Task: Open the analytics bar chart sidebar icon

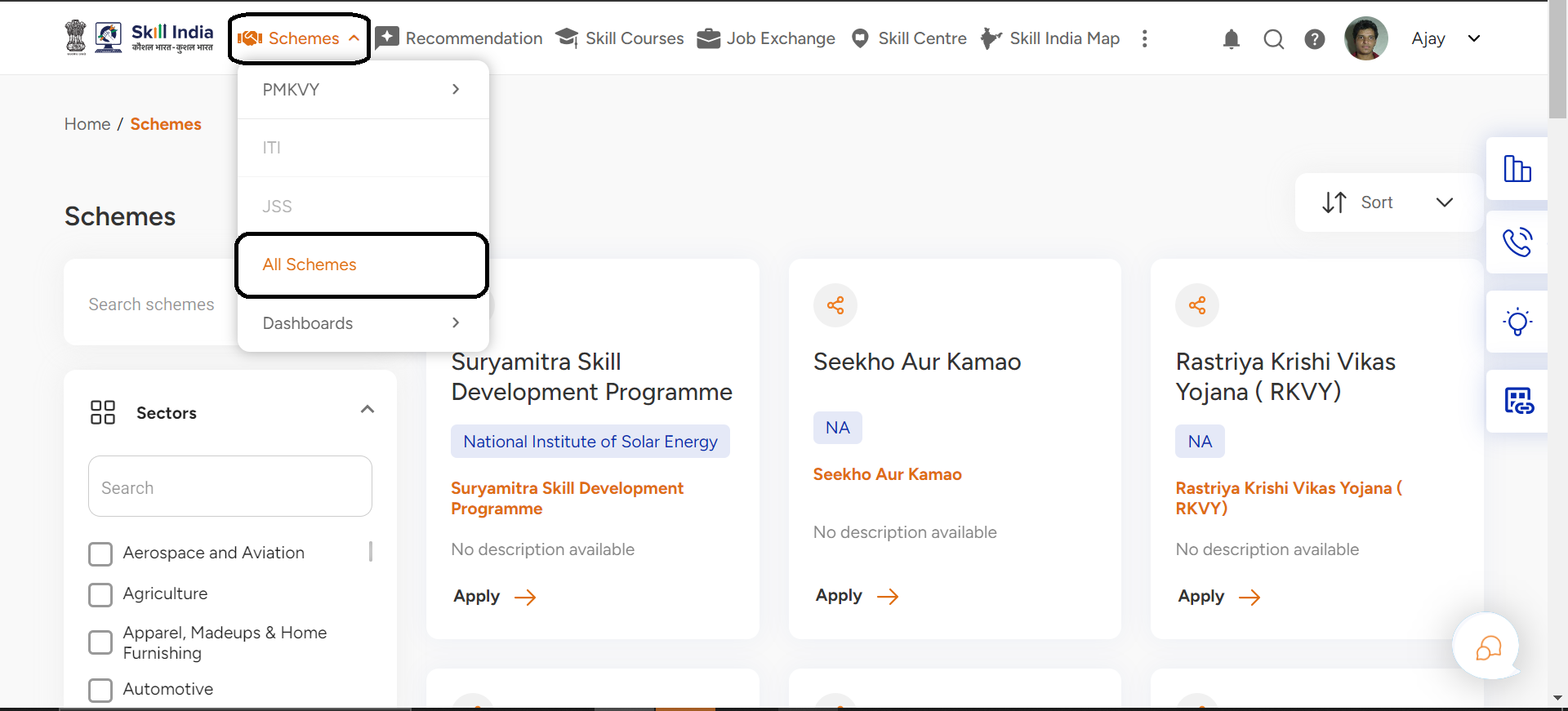Action: [x=1518, y=168]
